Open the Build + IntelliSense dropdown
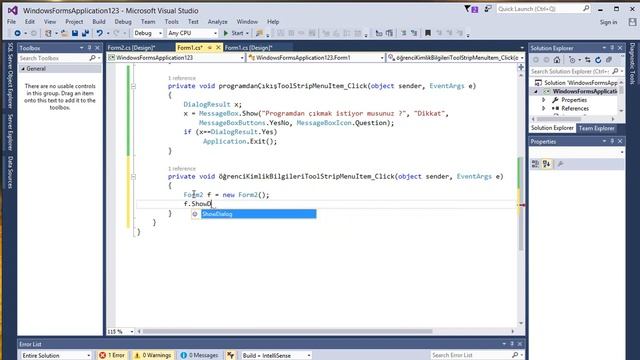This screenshot has height=360, width=640. tap(276, 356)
